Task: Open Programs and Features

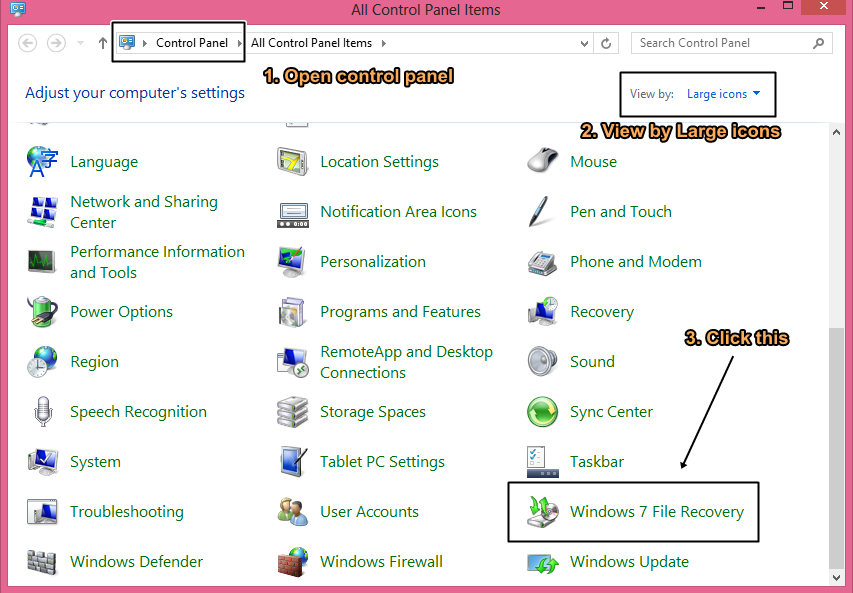Action: (x=399, y=311)
